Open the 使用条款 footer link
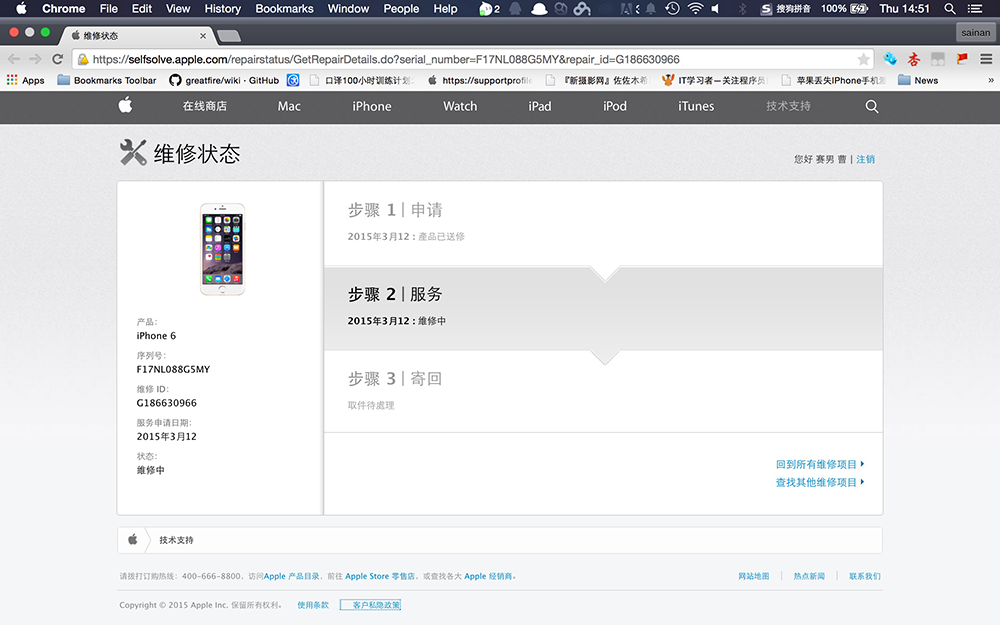The width and height of the screenshot is (1000, 625). (x=313, y=605)
